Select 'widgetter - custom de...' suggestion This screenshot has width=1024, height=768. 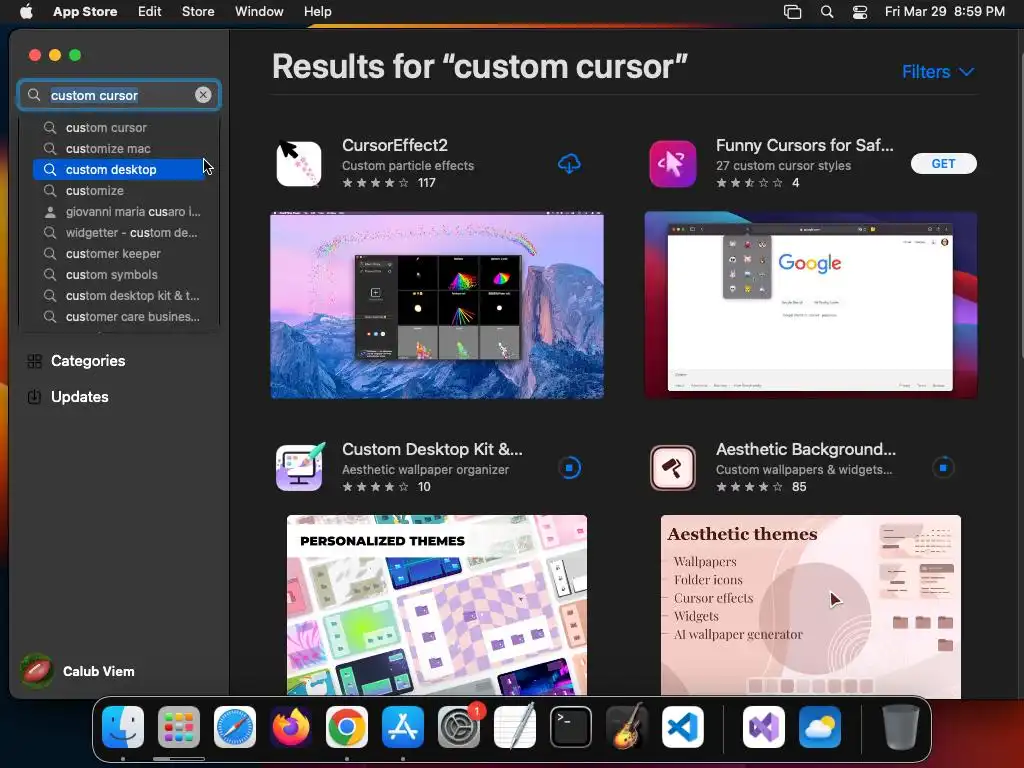click(119, 232)
